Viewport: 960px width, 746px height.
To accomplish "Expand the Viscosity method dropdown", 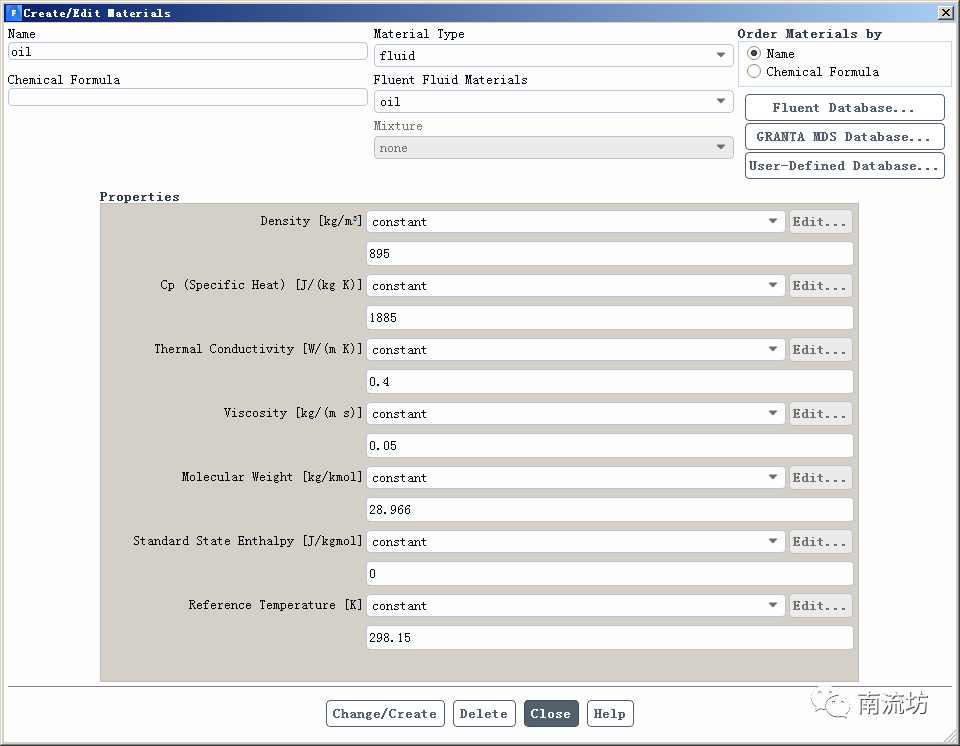I will [x=575, y=414].
